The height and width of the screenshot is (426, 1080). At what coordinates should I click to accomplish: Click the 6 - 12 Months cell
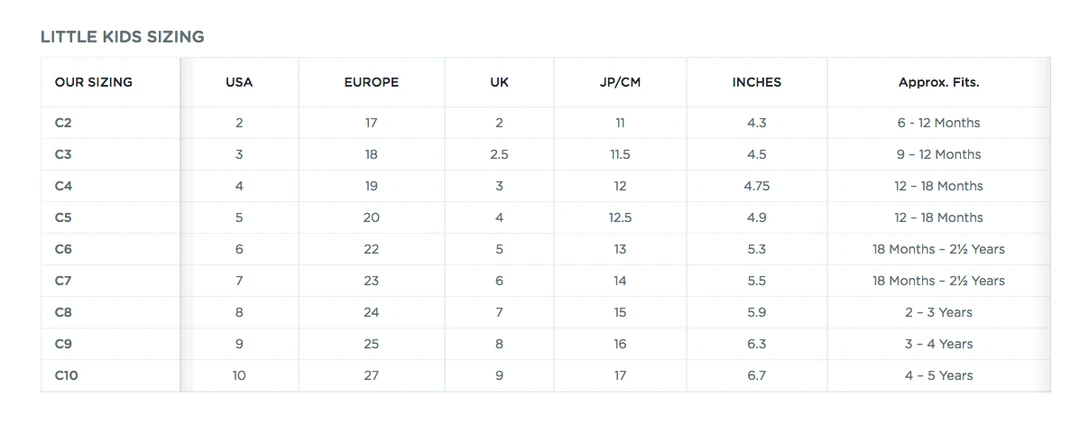point(938,123)
